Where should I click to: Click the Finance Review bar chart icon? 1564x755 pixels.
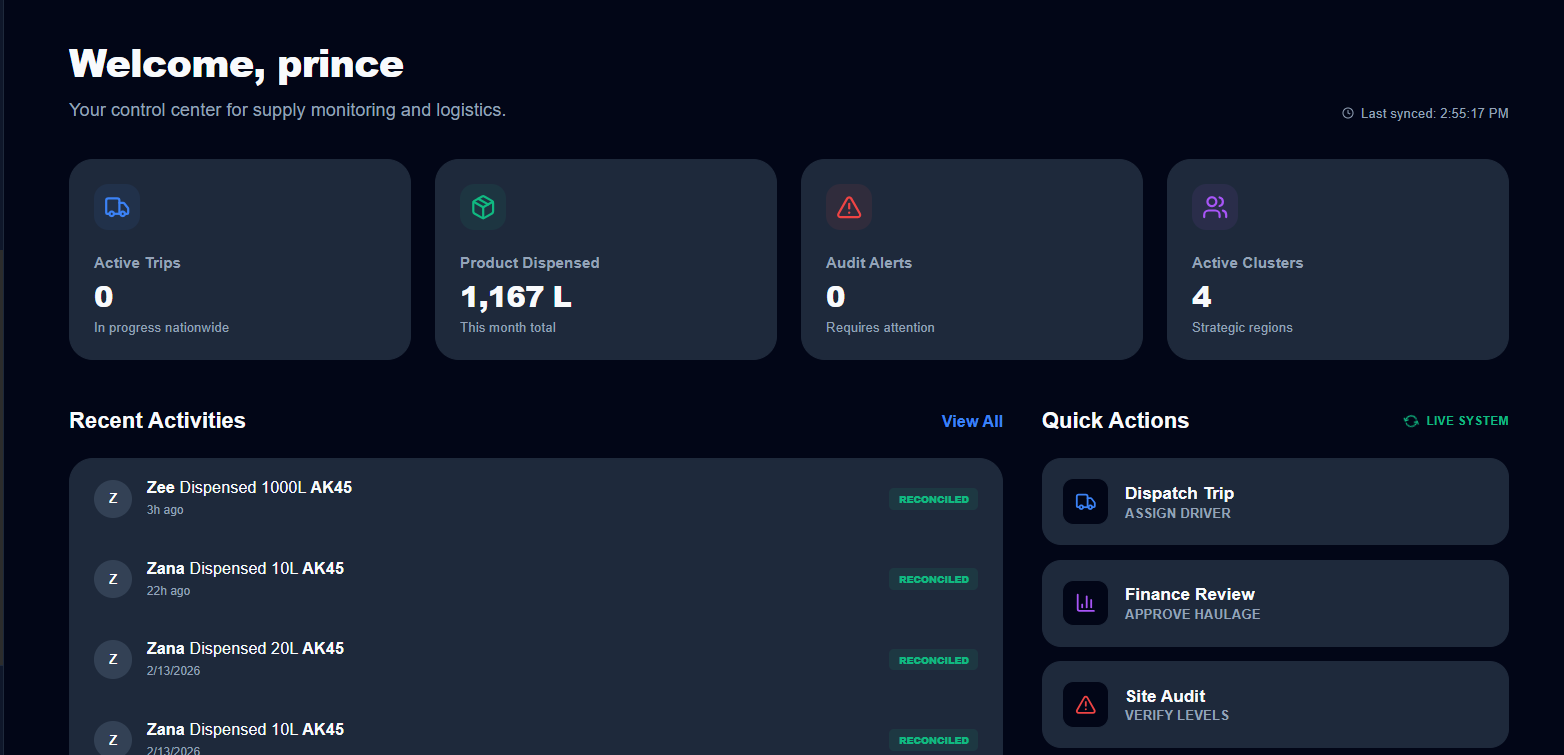(x=1085, y=603)
